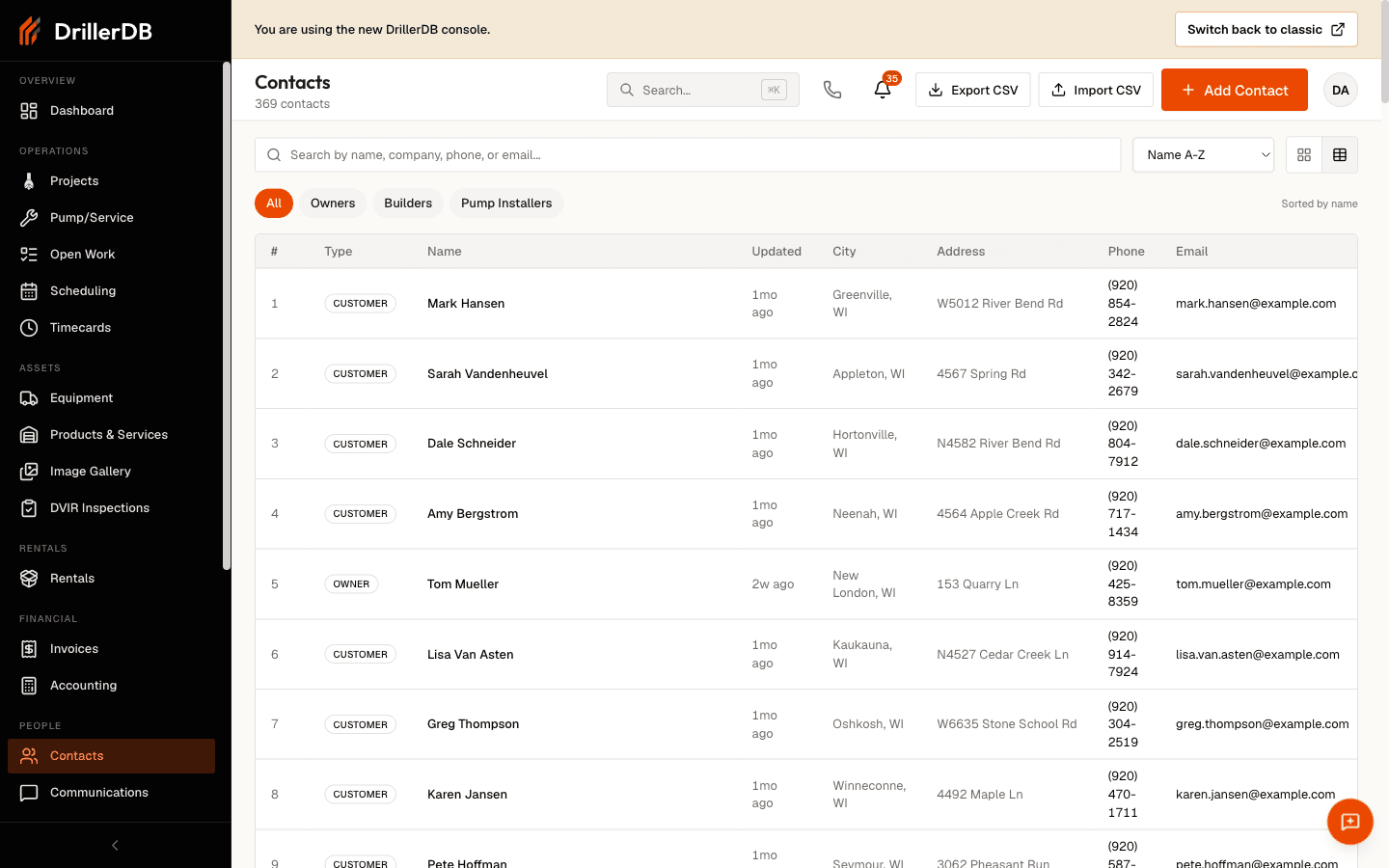Image resolution: width=1389 pixels, height=868 pixels.
Task: Open Communications chat icon
Action: pos(29,793)
